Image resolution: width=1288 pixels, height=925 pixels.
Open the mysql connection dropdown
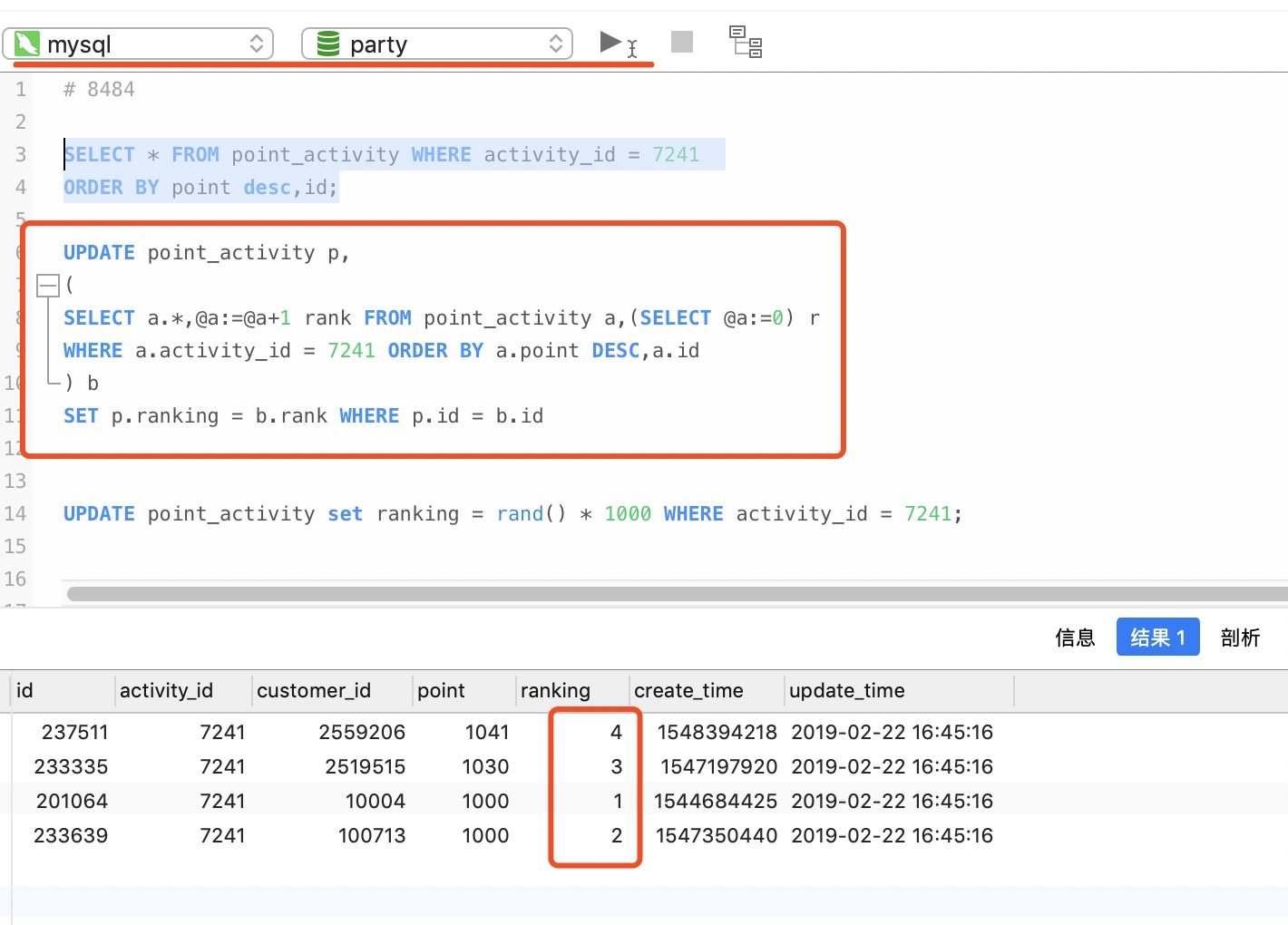pyautogui.click(x=139, y=44)
